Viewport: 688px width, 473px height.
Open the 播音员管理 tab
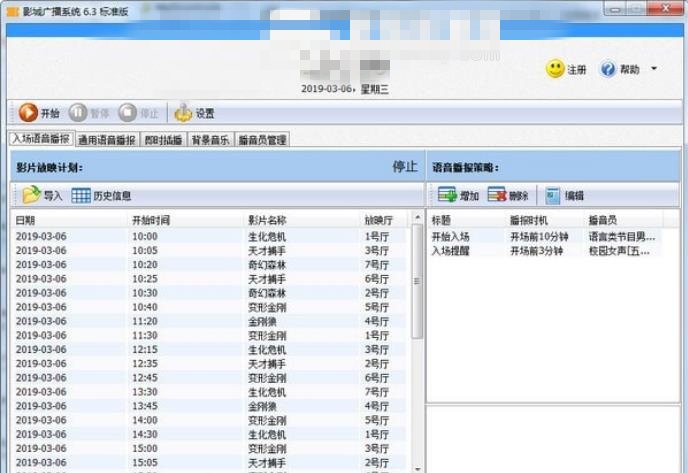click(x=262, y=140)
